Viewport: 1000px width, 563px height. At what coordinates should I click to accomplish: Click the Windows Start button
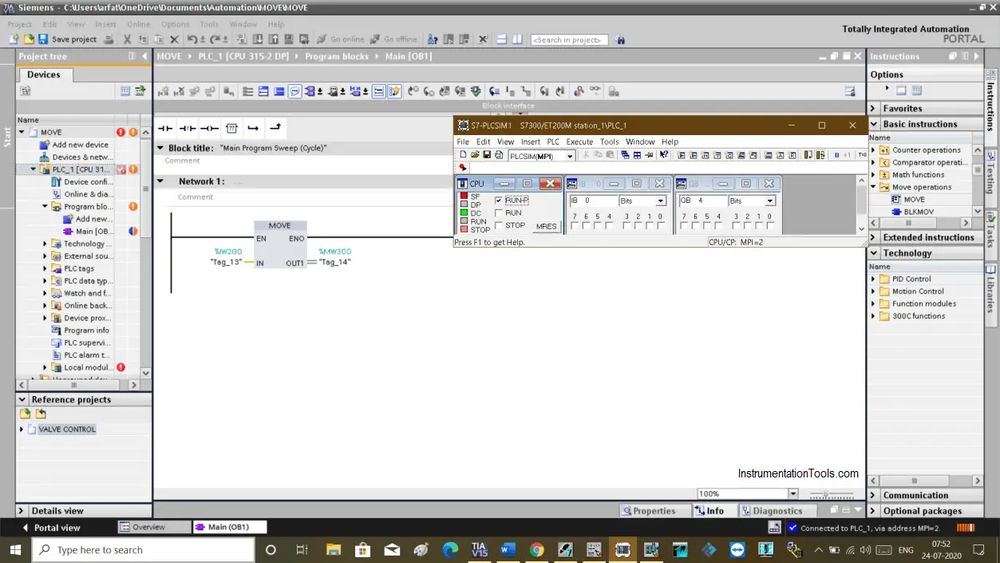pos(15,550)
